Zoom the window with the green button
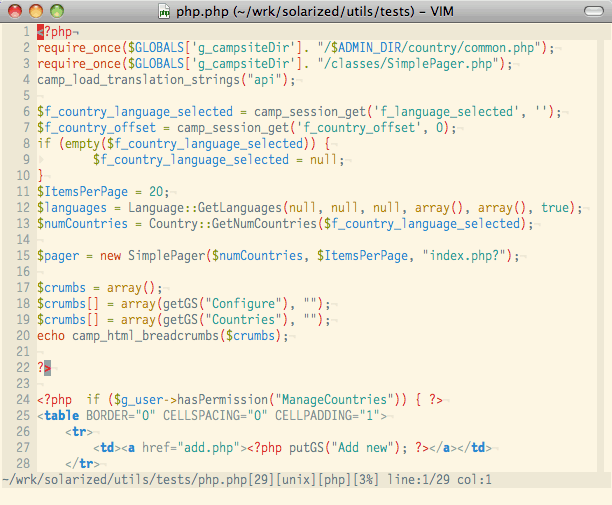This screenshot has height=505, width=612. click(55, 11)
